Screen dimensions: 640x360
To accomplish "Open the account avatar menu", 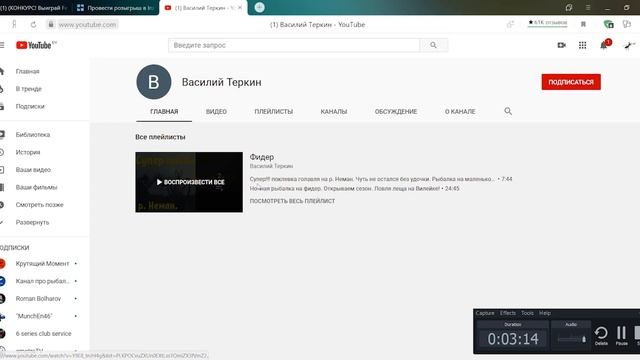I will click(x=629, y=45).
